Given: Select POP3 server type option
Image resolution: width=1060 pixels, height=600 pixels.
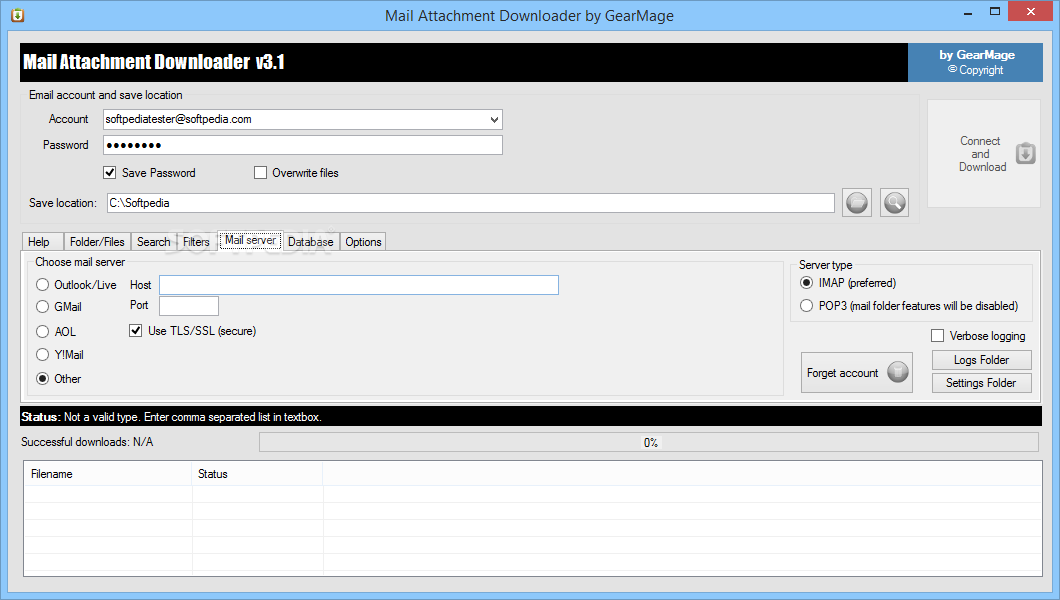Looking at the screenshot, I should pos(806,305).
